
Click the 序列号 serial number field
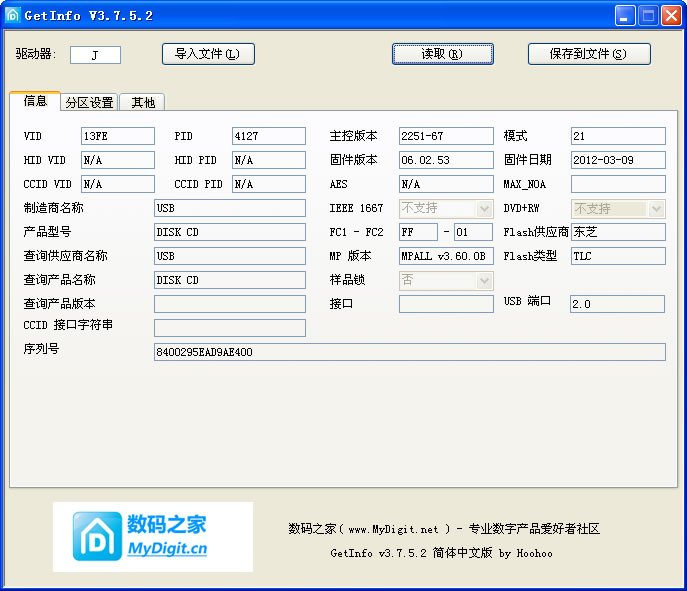point(409,352)
